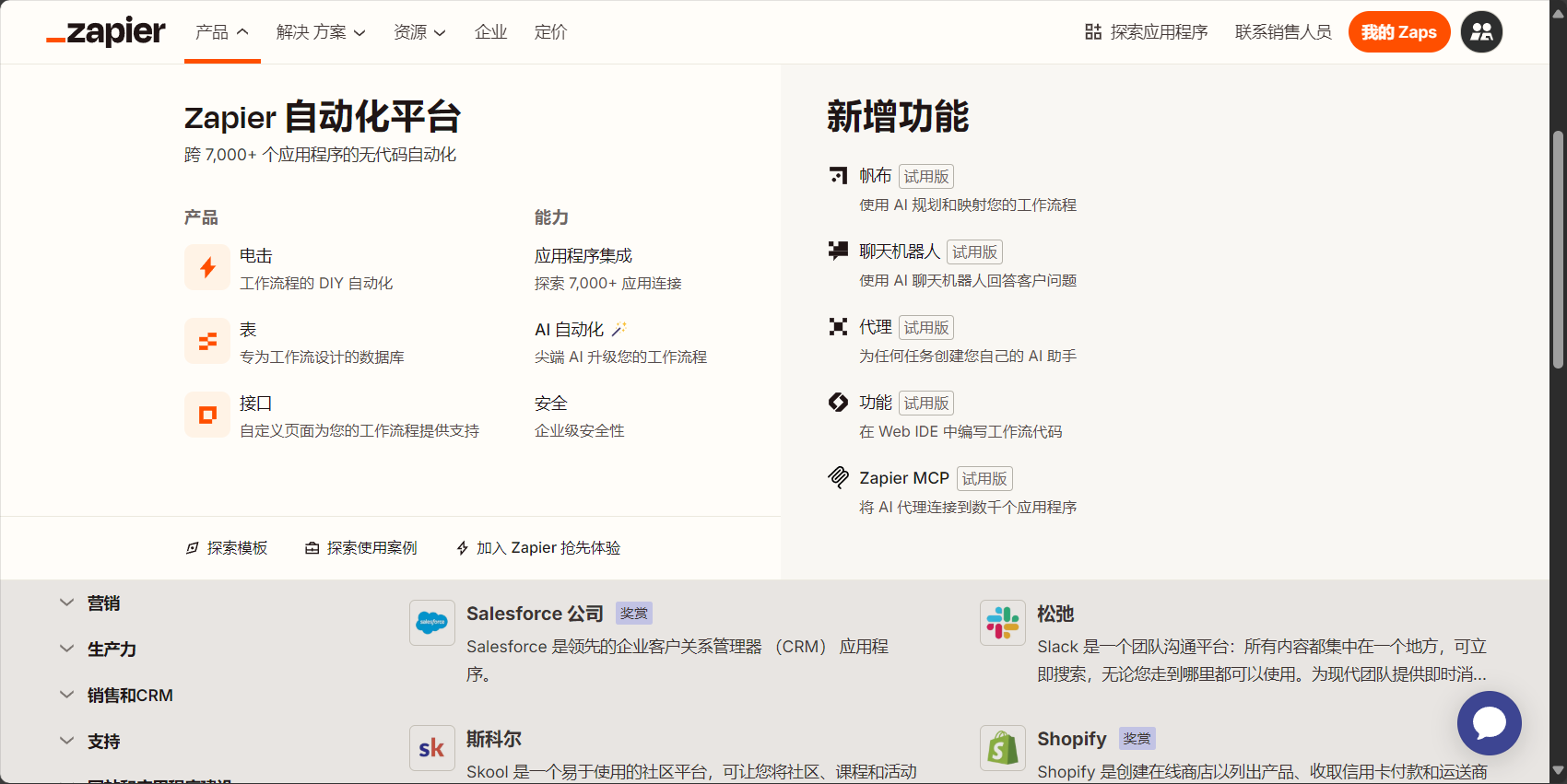Click the 聊天机器人 chatbot feature icon

point(838,251)
